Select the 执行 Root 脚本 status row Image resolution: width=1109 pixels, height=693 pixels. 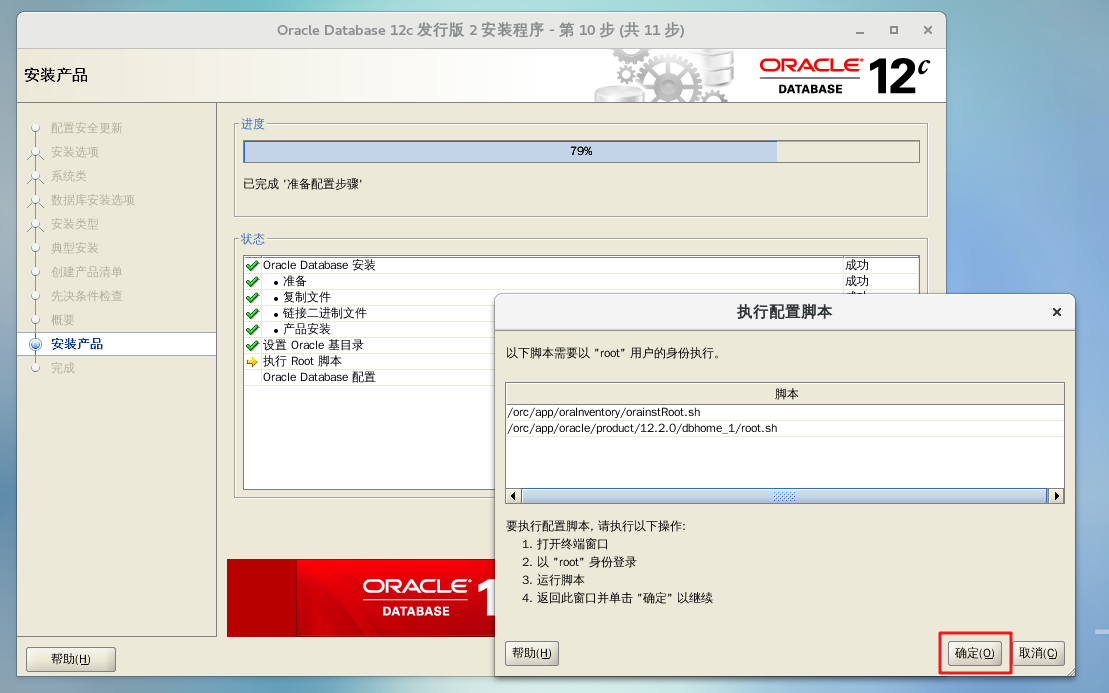(369, 361)
